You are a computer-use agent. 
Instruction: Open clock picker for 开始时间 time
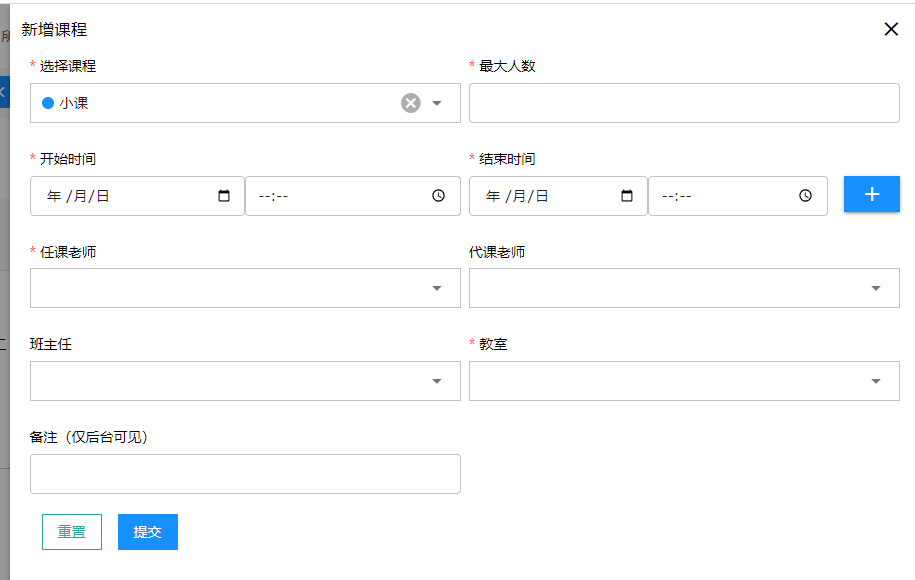438,196
